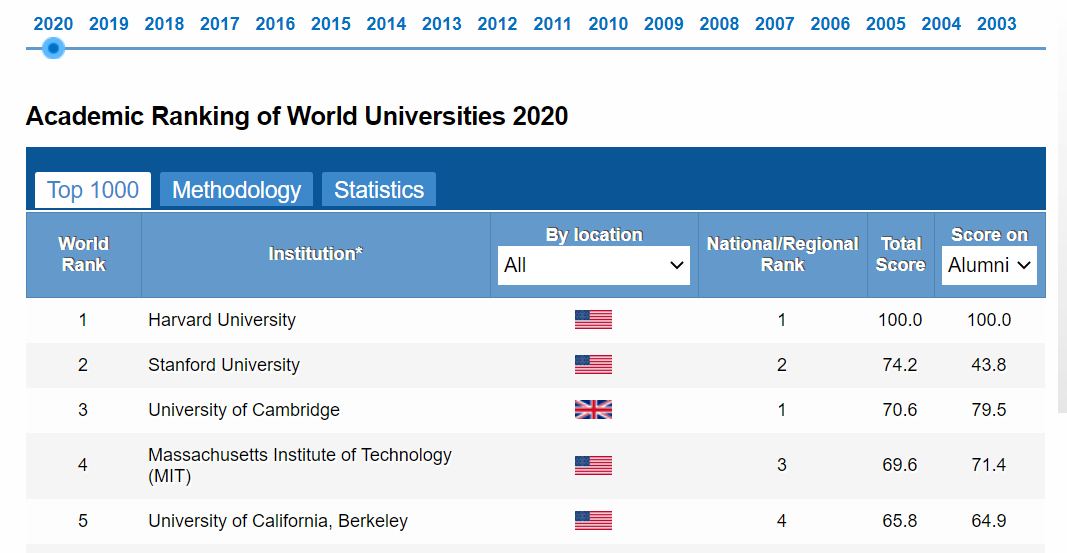
Task: Select the 2003 ranking year
Action: click(x=997, y=24)
